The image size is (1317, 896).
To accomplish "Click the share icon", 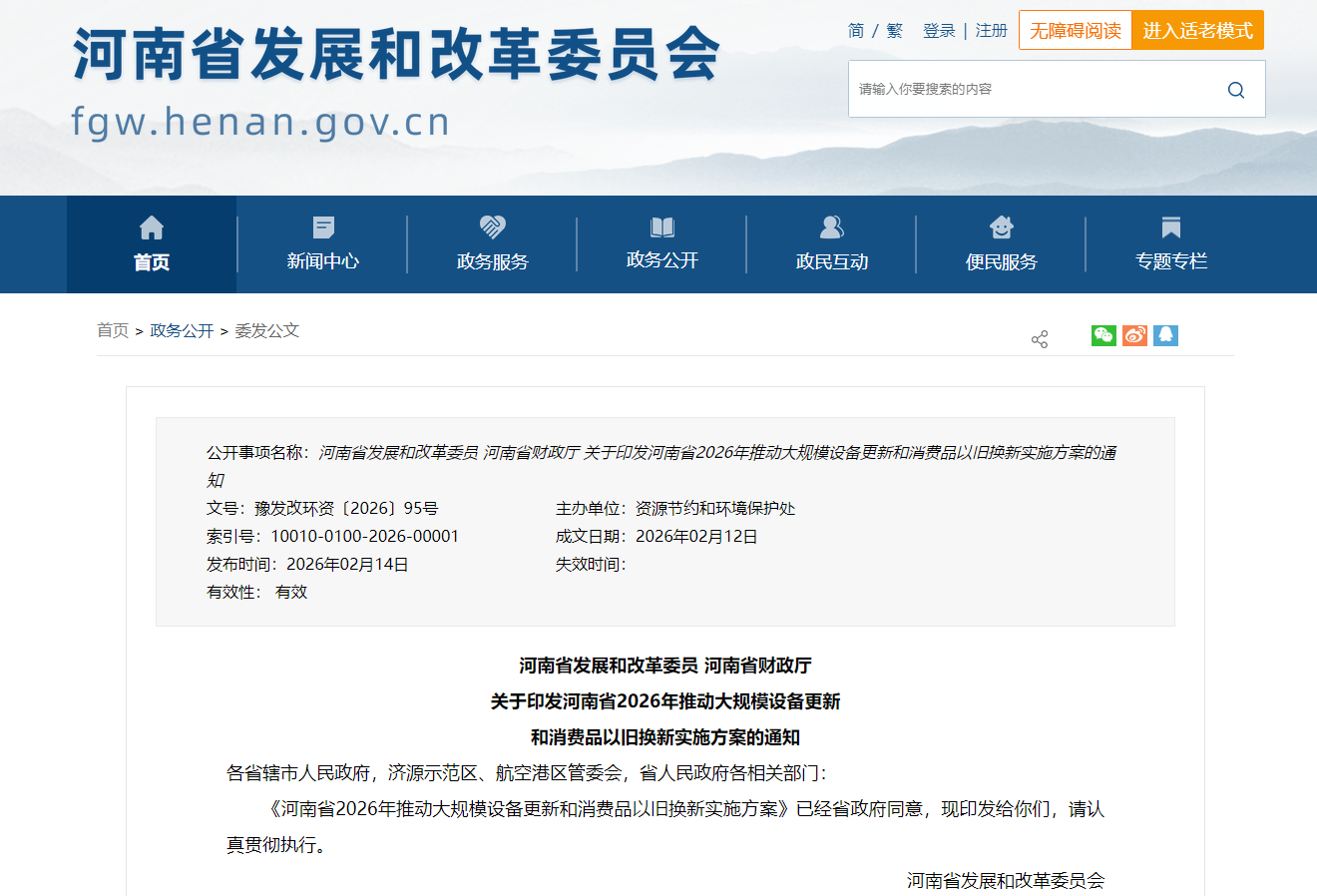I will (1040, 340).
